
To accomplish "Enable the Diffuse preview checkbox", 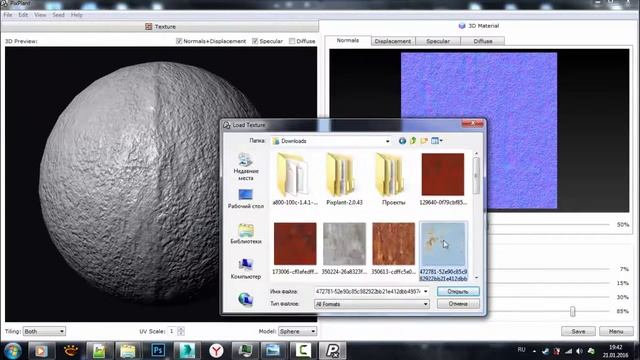I will (x=292, y=41).
